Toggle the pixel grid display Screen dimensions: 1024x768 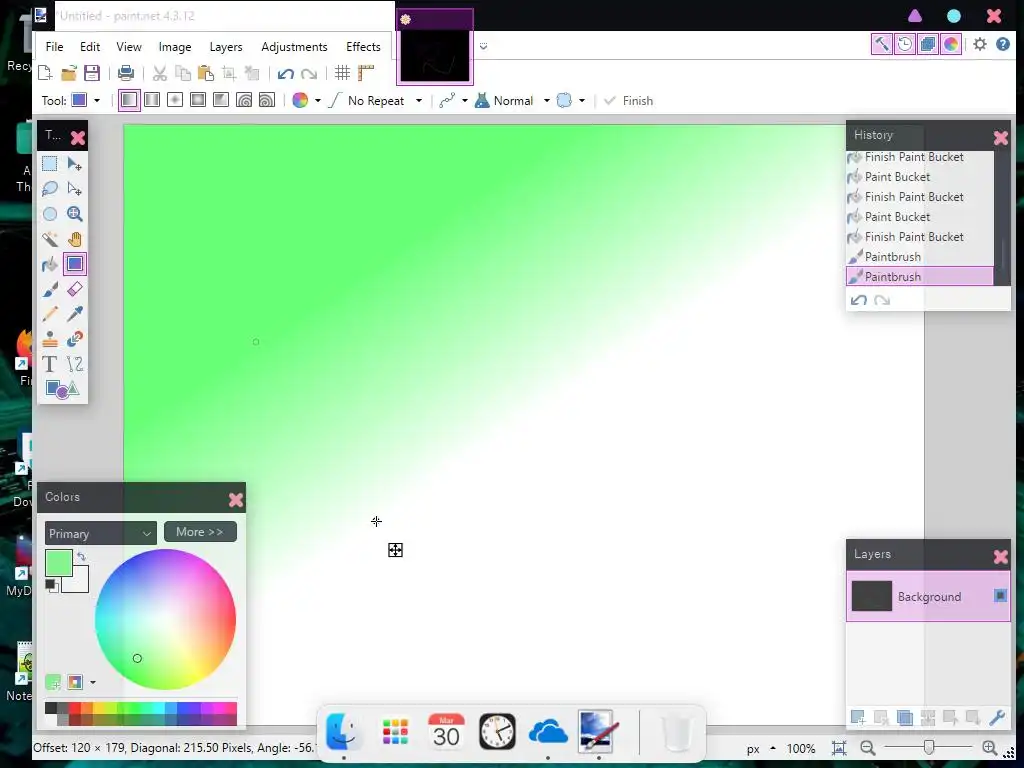(342, 73)
